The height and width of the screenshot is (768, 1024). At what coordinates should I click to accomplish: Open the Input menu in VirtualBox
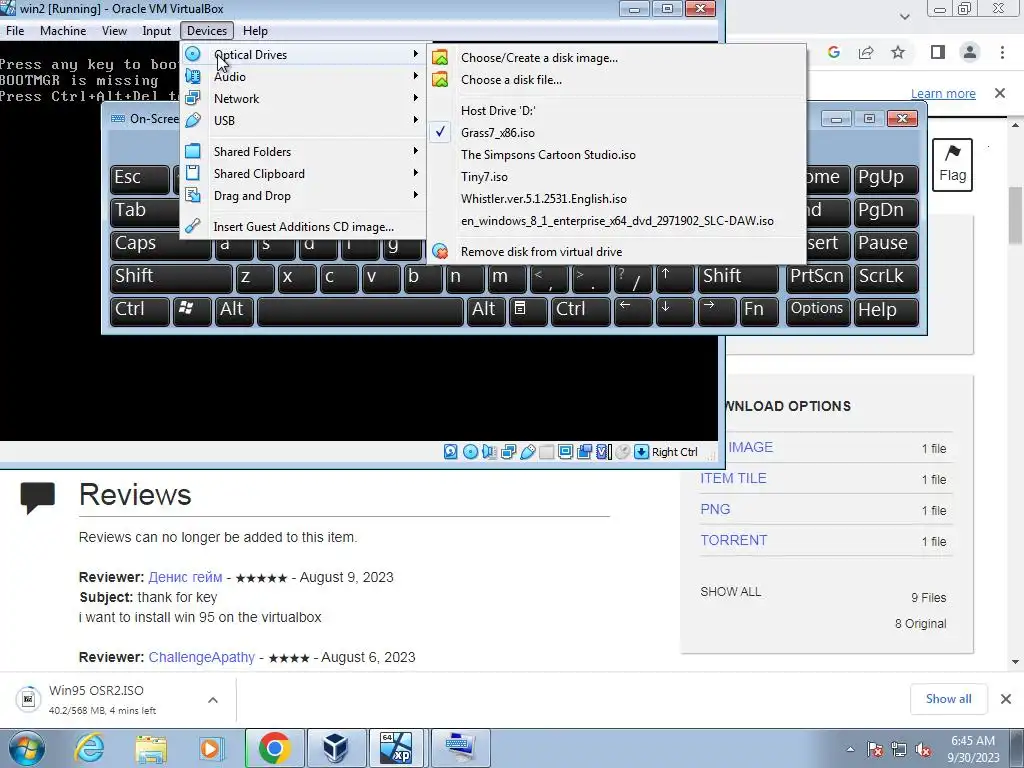tap(156, 31)
